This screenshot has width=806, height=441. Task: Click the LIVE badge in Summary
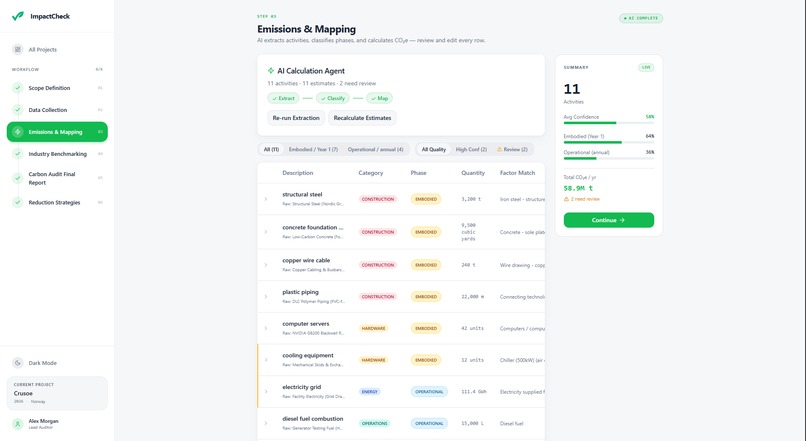(x=646, y=67)
